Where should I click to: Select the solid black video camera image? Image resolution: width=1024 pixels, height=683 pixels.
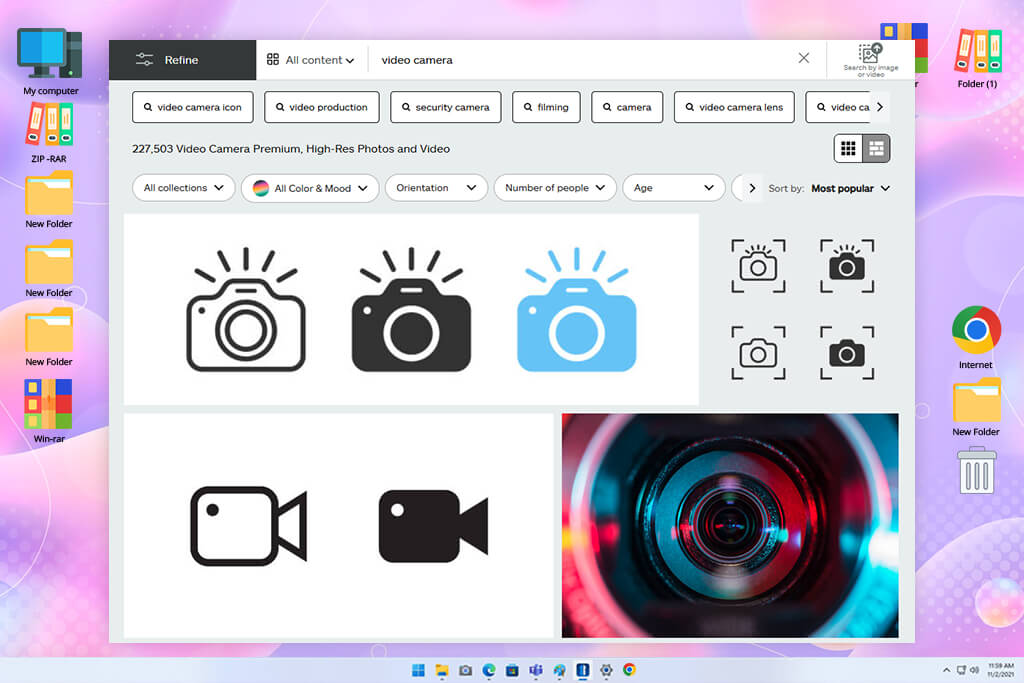[434, 526]
